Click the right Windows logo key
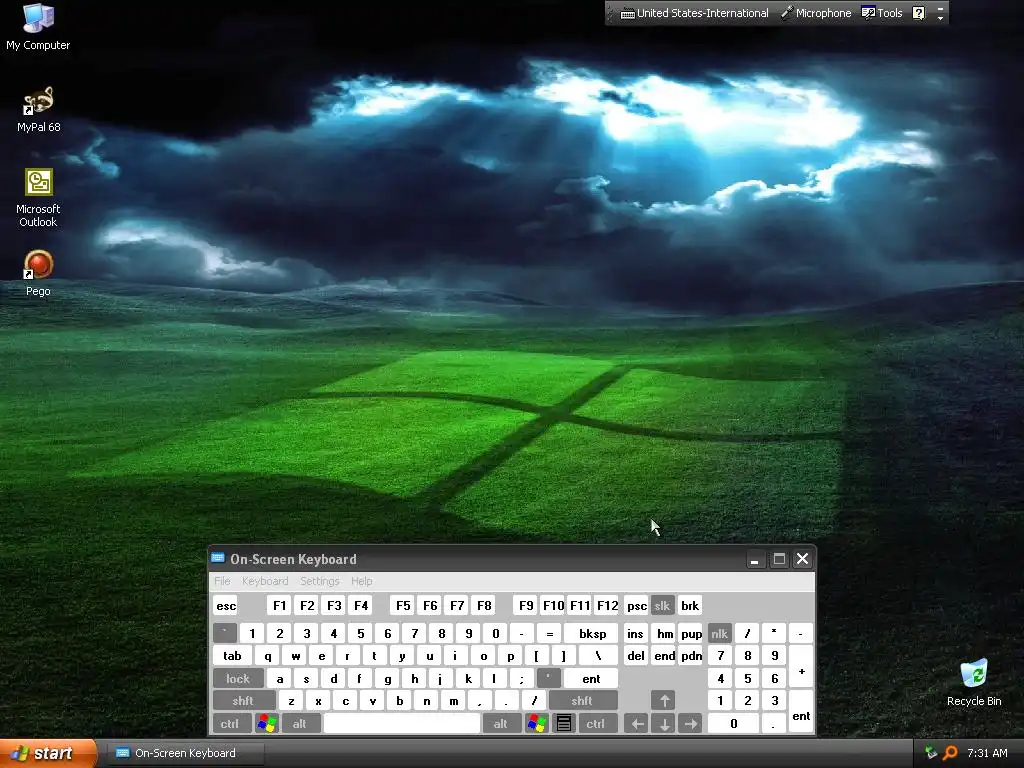Viewport: 1024px width, 768px height. click(537, 724)
